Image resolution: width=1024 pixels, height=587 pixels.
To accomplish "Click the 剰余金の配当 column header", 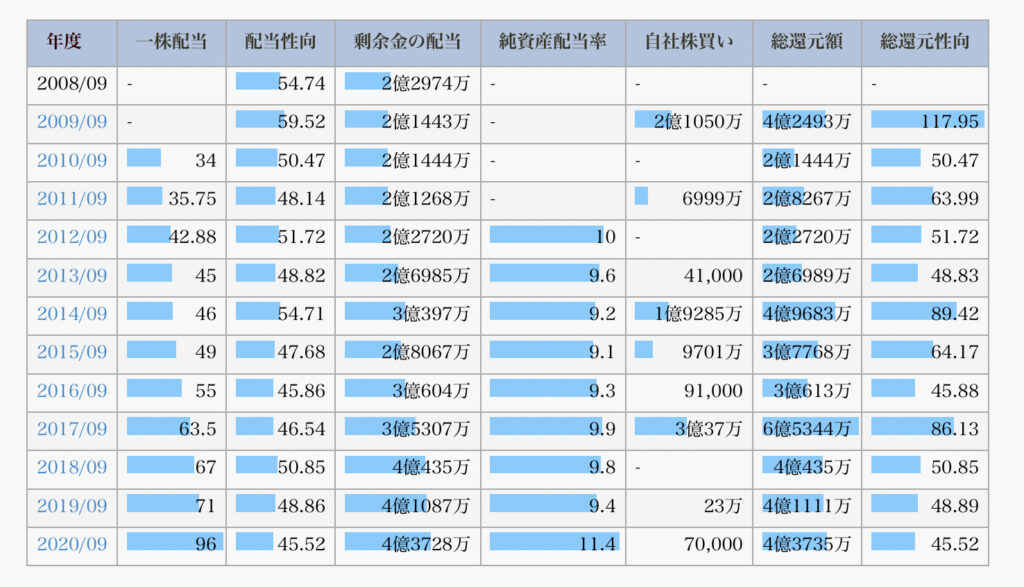I will pos(408,43).
